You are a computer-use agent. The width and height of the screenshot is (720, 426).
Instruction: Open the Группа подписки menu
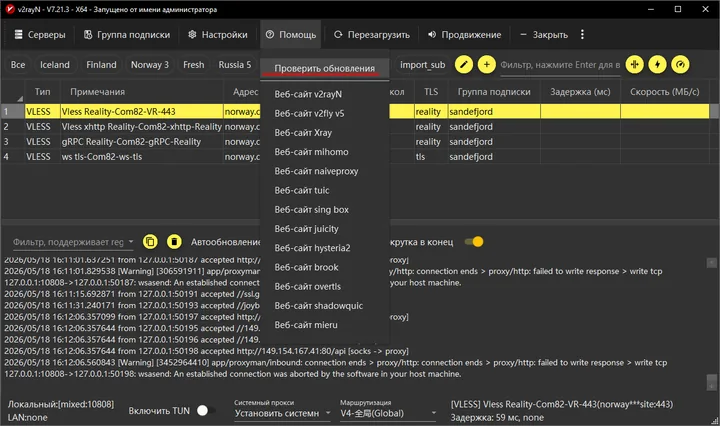pos(127,34)
